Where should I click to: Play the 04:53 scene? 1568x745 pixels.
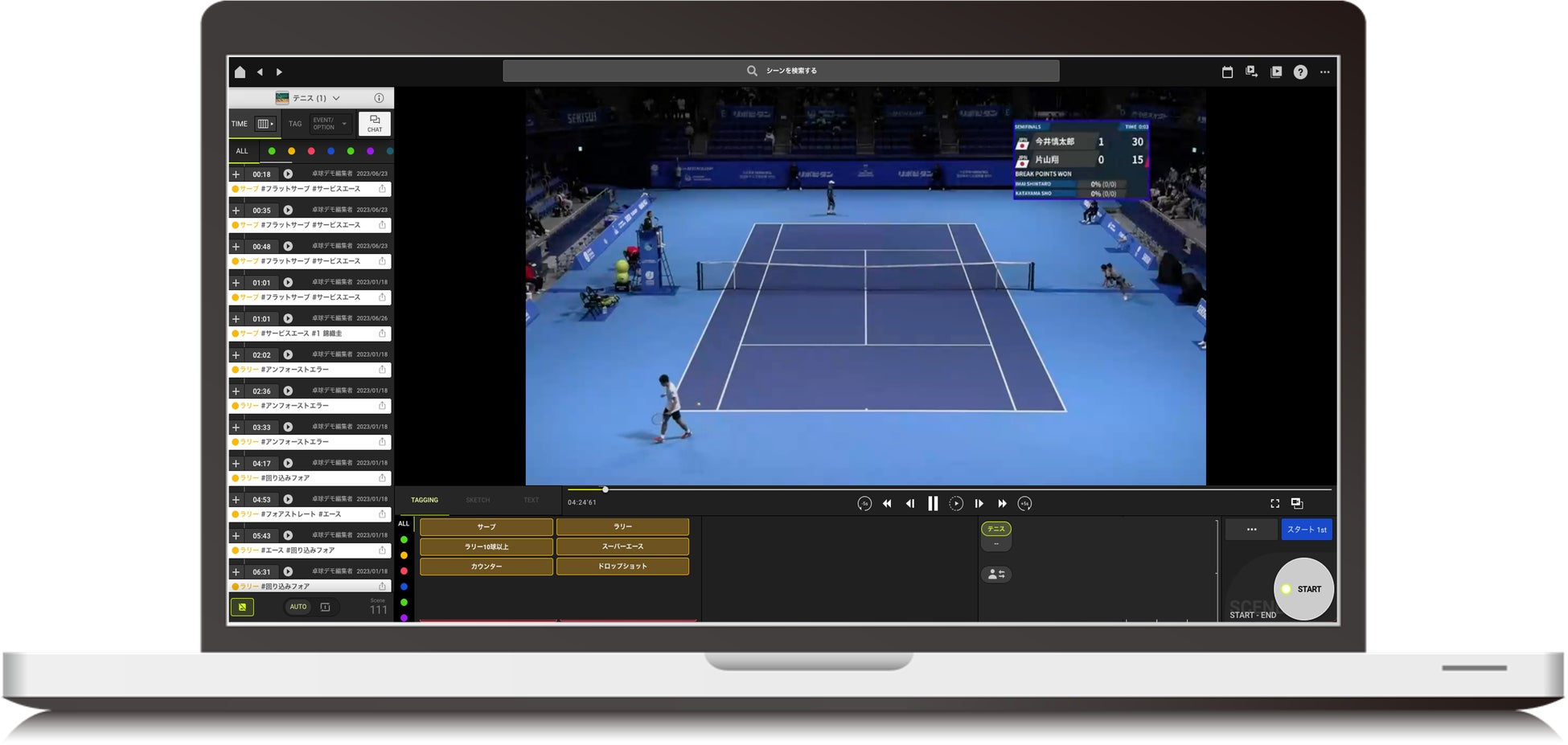pos(288,499)
